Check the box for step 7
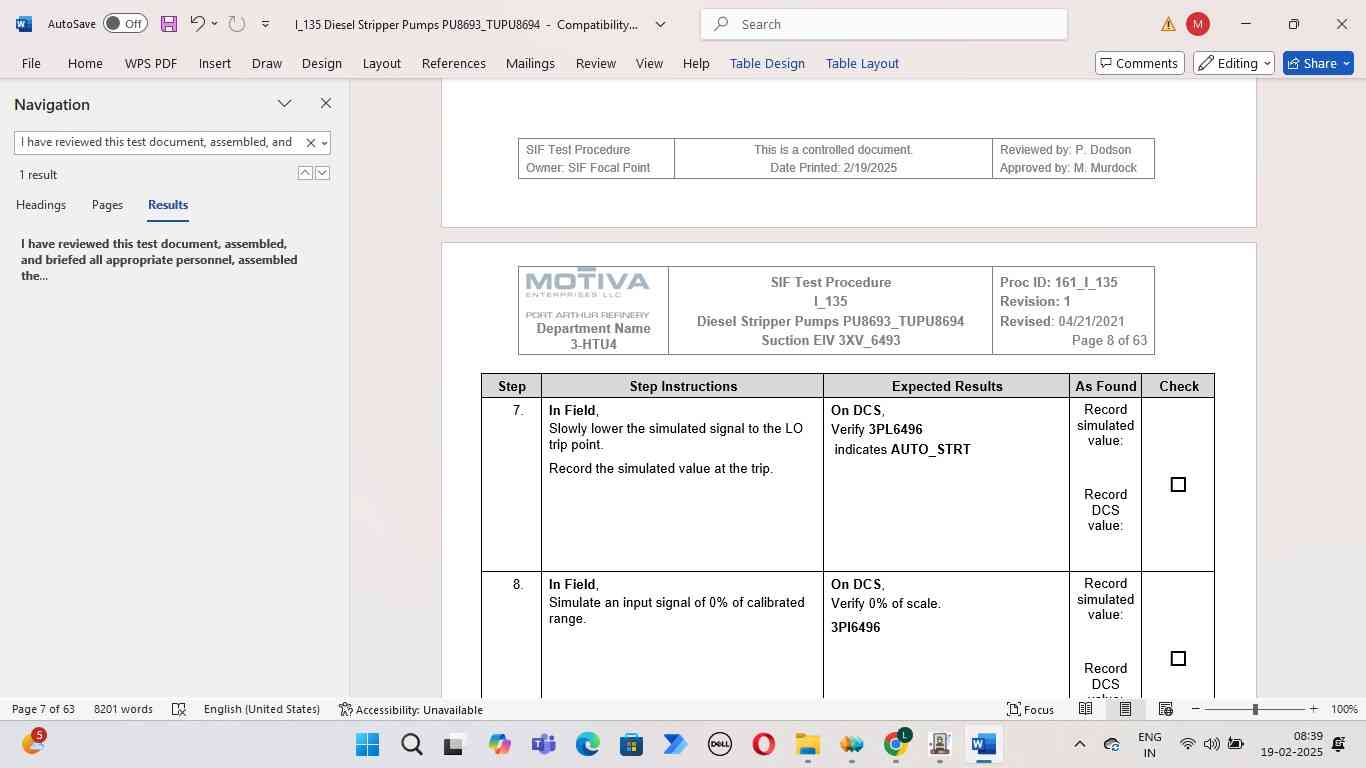 pyautogui.click(x=1178, y=485)
